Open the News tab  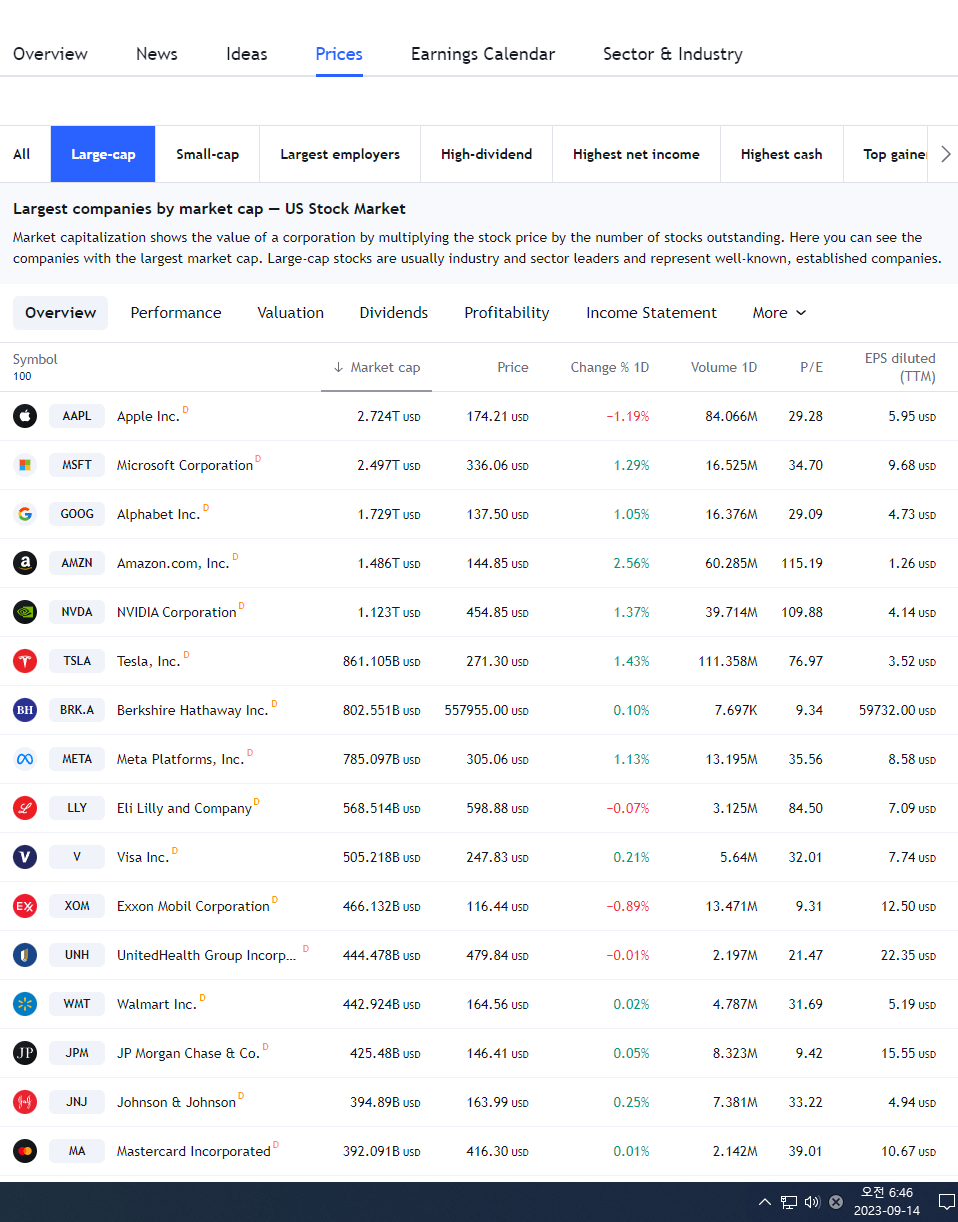[157, 54]
